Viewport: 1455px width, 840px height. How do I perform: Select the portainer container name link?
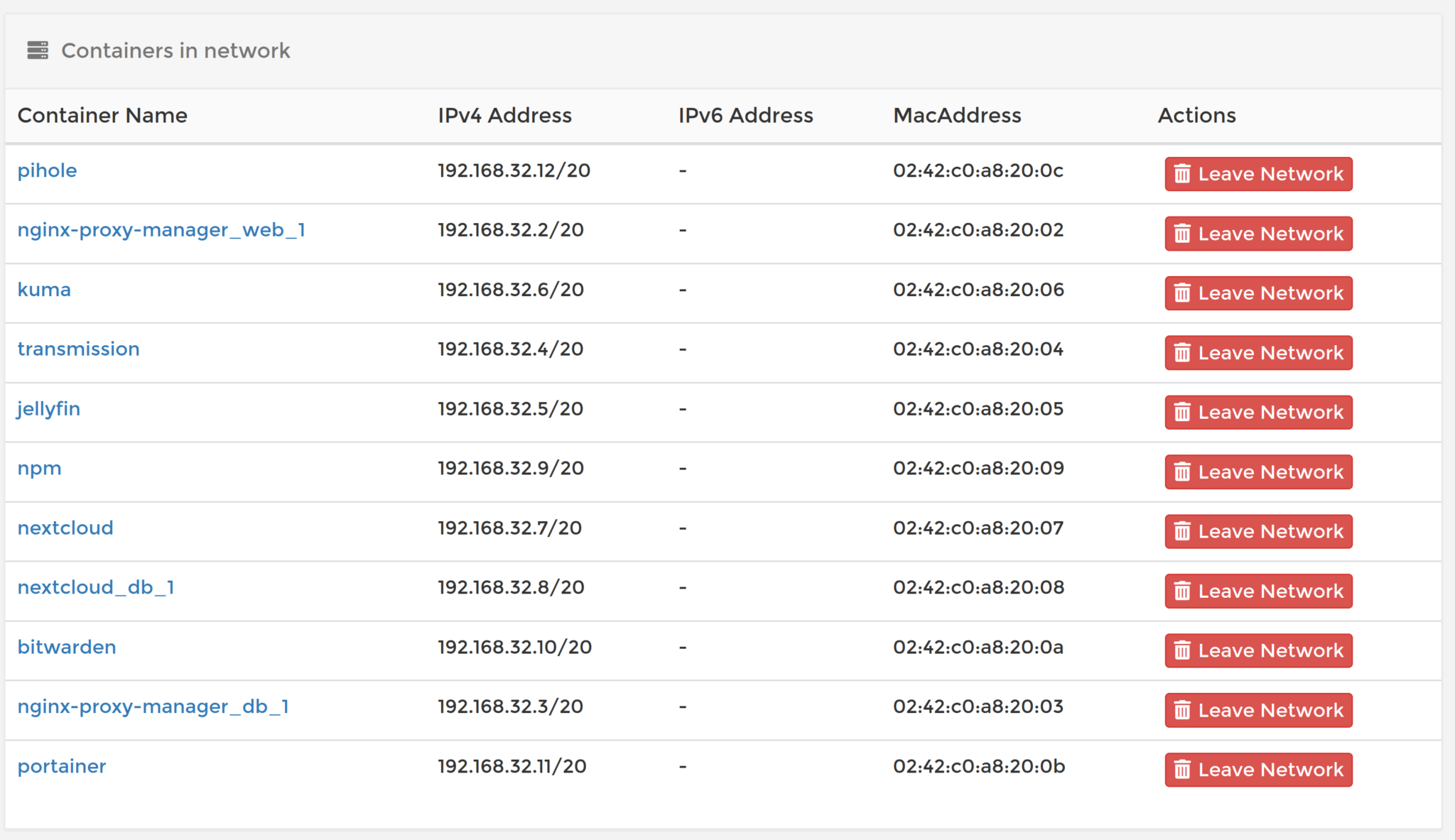tap(61, 766)
